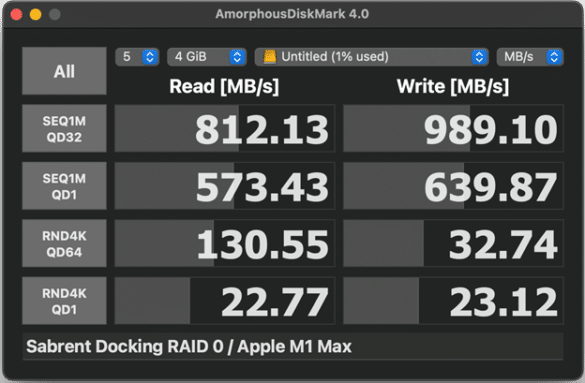Click the blue stepper arrows next to 5
585x383 pixels.
click(150, 57)
